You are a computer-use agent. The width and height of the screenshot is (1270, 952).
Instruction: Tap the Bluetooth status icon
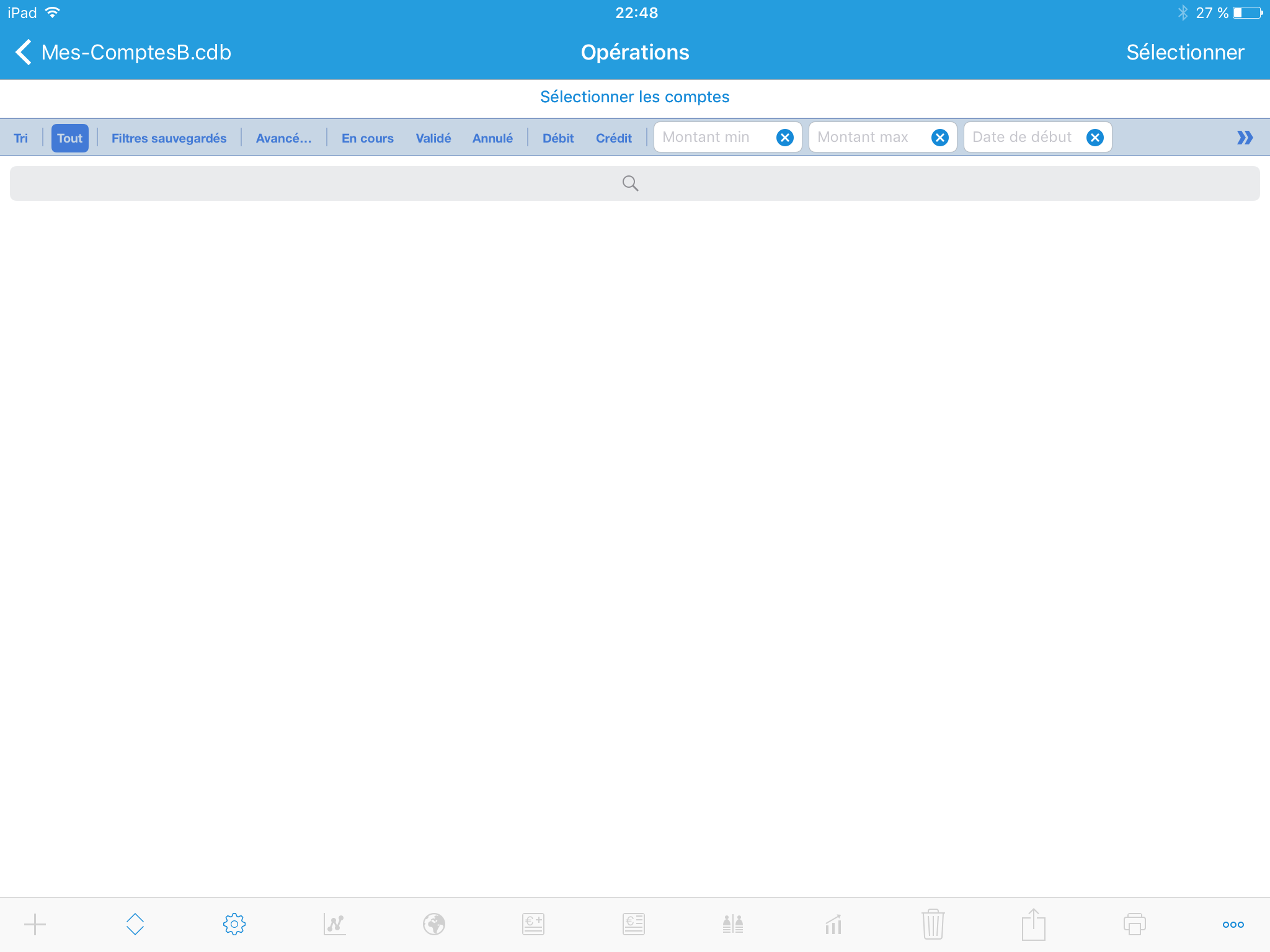[1183, 12]
